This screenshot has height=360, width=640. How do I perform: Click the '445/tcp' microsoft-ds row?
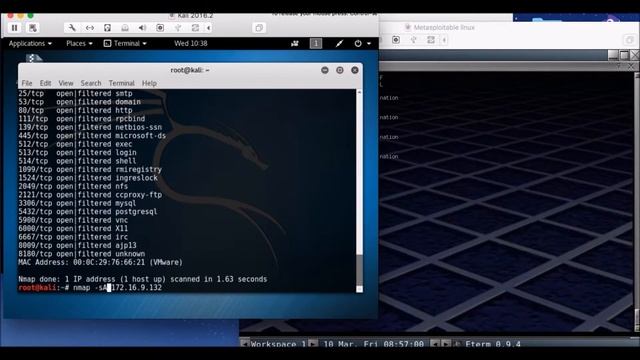[x=92, y=136]
